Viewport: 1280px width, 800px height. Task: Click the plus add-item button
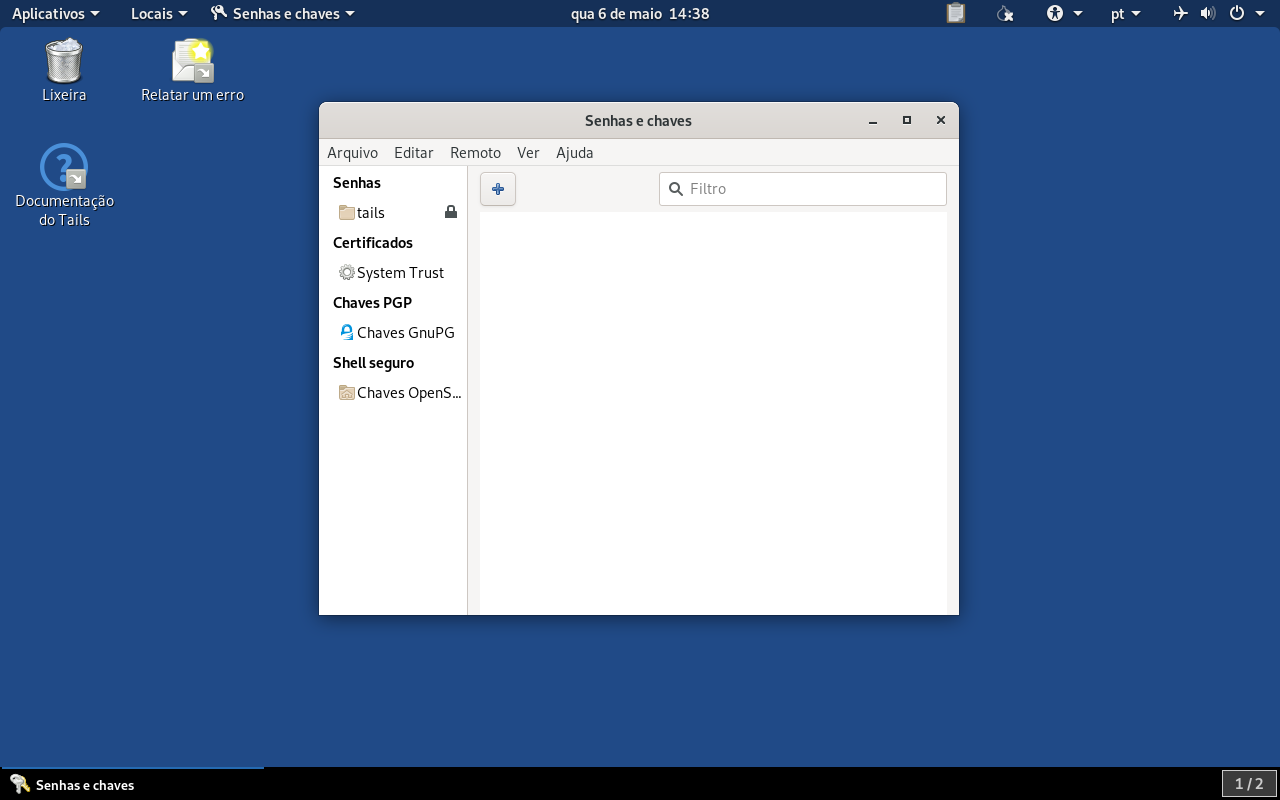tap(498, 189)
